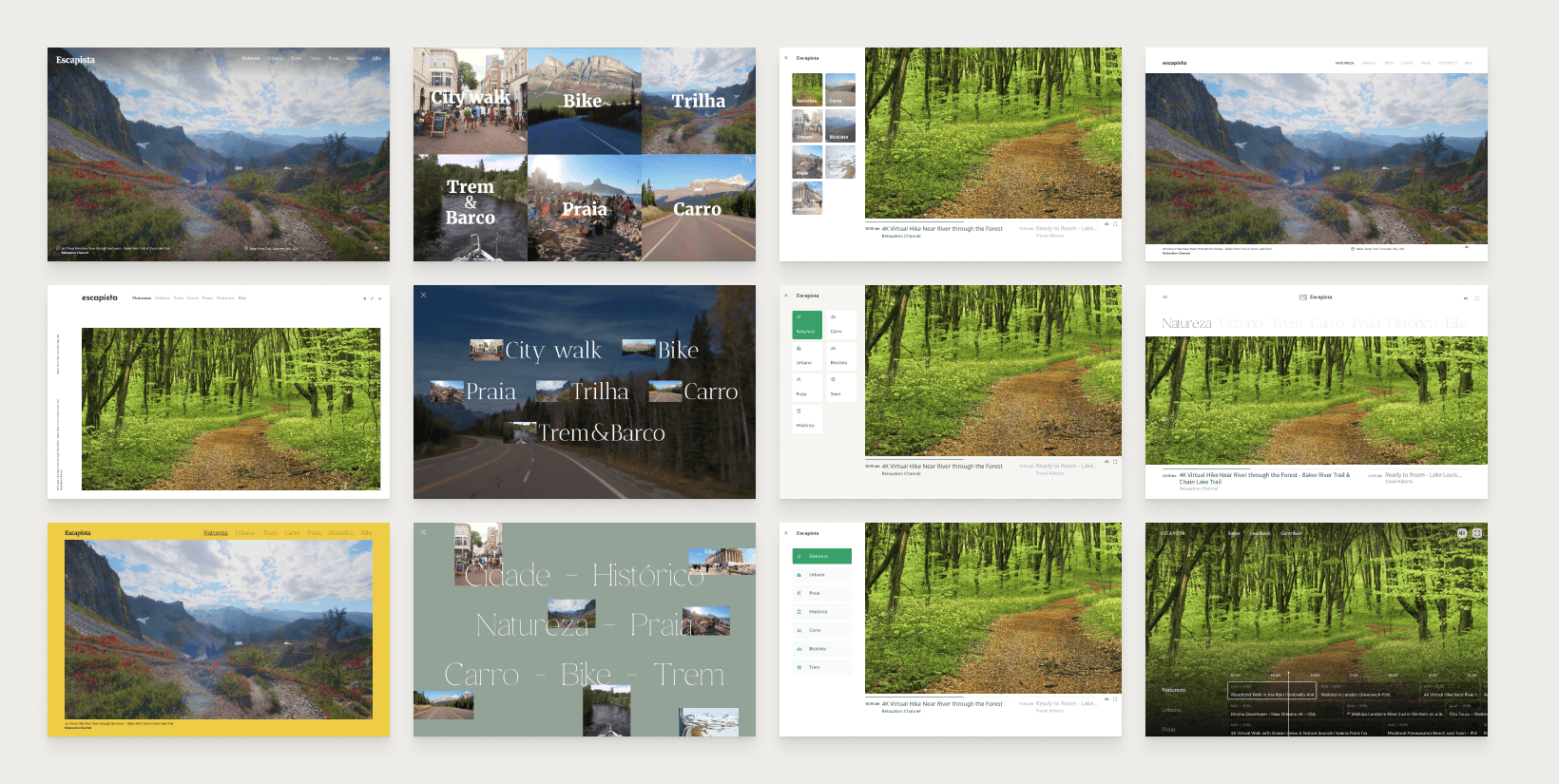This screenshot has height=784, width=1559.
Task: Choose the Bike photo tile in image grid
Action: 584,101
